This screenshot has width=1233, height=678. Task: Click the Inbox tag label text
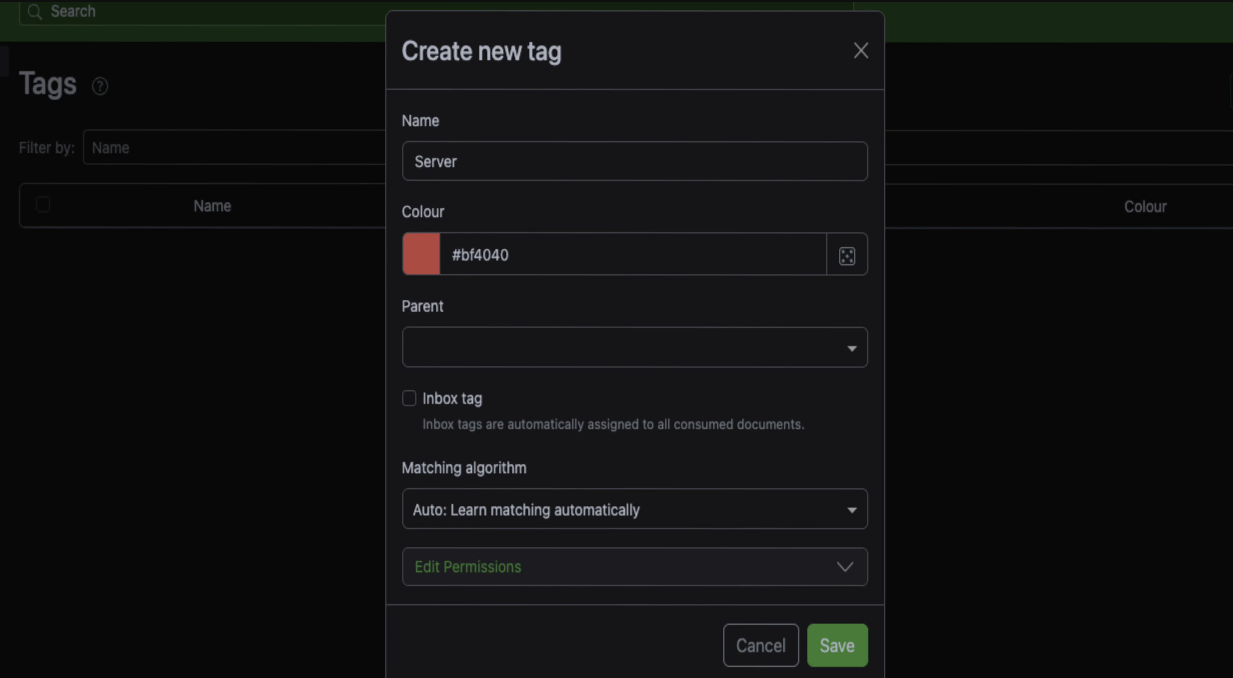click(452, 398)
